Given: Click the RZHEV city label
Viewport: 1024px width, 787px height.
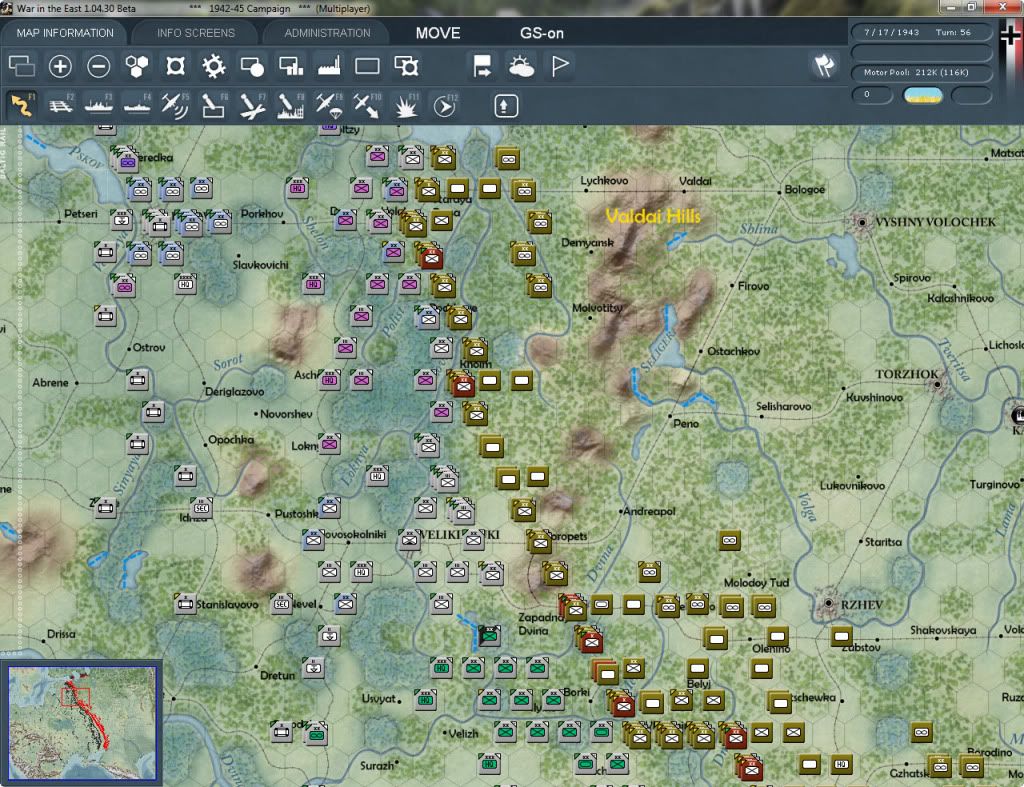Looking at the screenshot, I should (861, 605).
